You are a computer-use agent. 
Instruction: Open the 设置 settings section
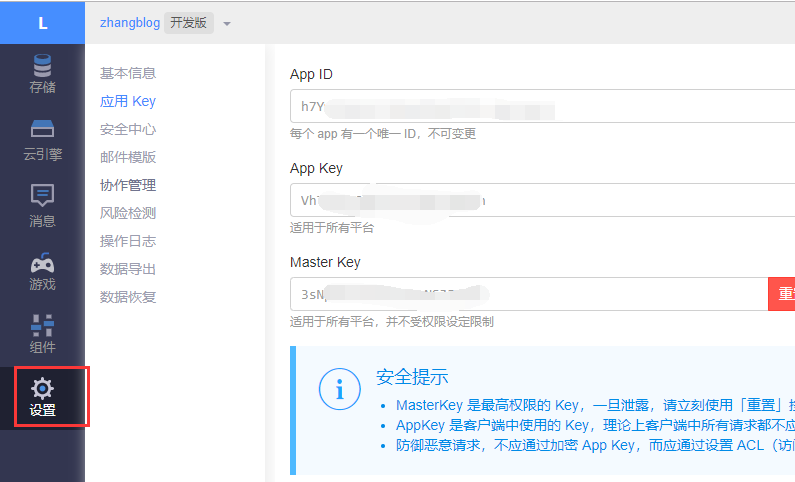click(x=43, y=397)
